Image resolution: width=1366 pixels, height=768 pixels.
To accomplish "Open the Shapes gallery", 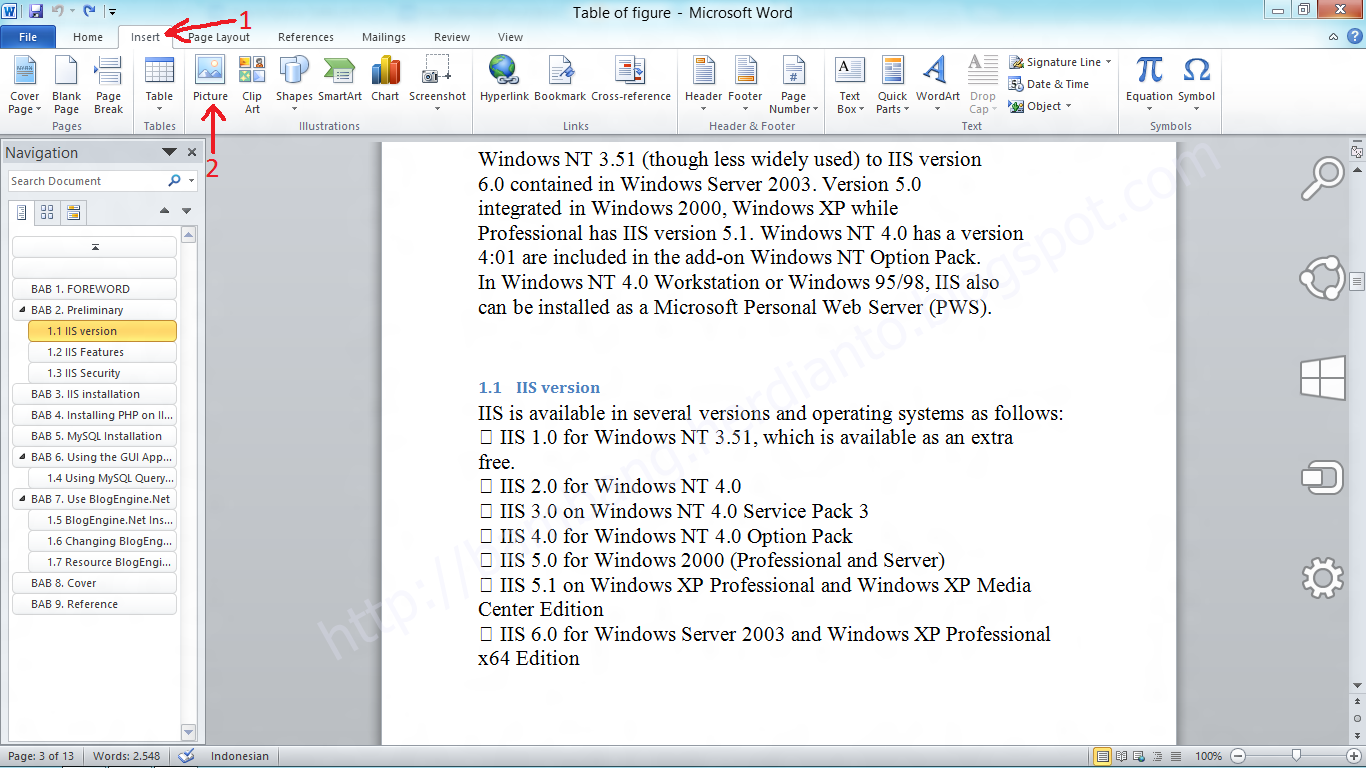I will click(294, 86).
